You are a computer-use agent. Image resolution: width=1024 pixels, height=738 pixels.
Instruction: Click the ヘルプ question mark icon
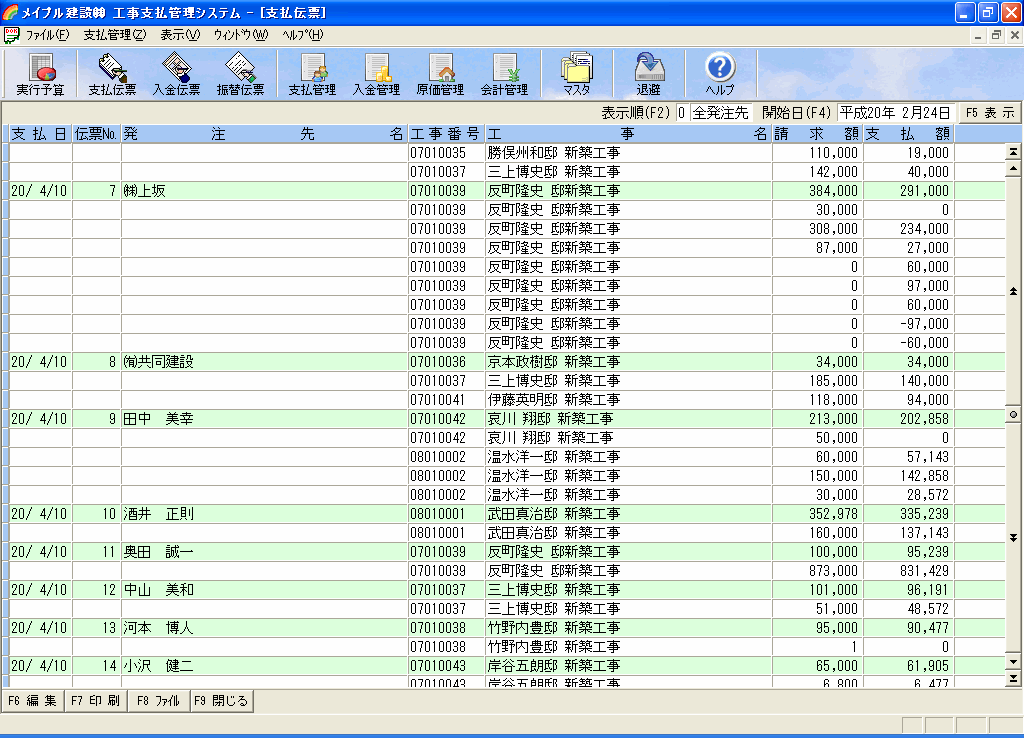720,74
